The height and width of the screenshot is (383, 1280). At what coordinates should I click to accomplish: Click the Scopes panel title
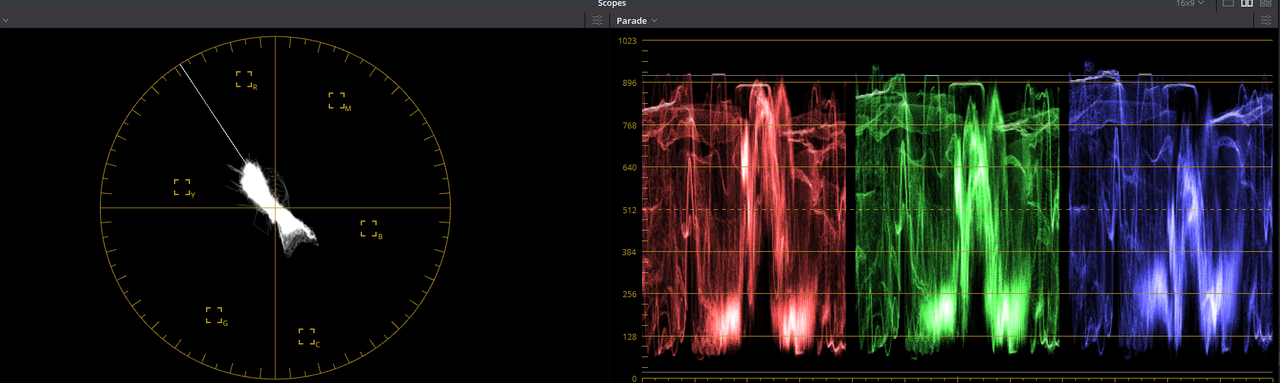(x=612, y=4)
